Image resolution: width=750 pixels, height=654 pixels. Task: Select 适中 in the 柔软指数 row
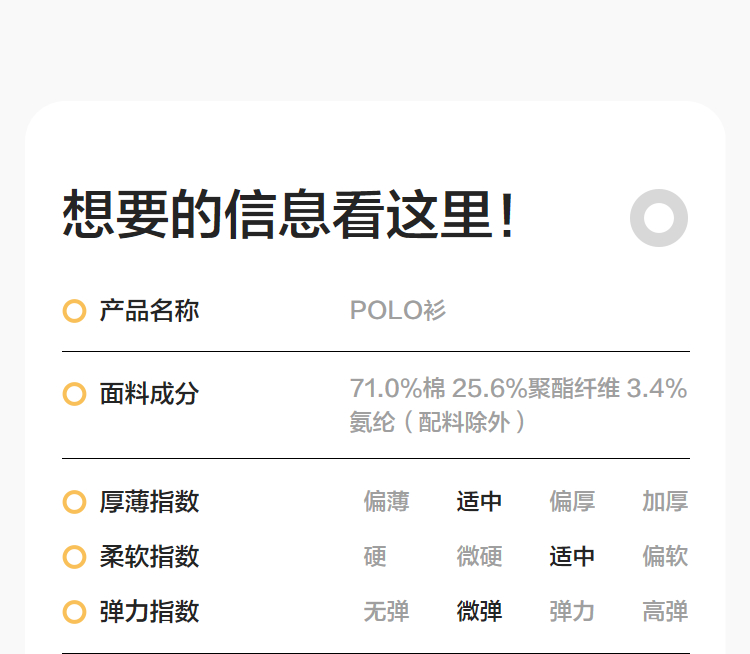(572, 557)
